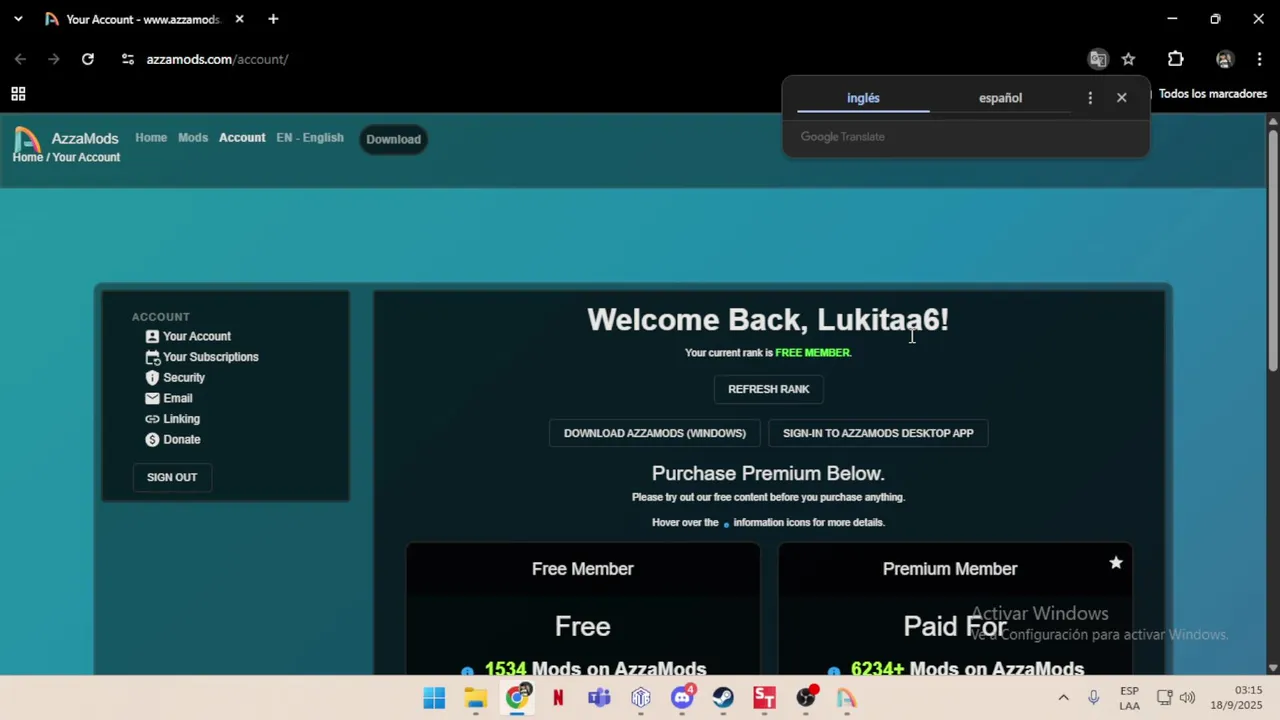Open the Home nav menu item
The width and height of the screenshot is (1280, 720).
151,138
